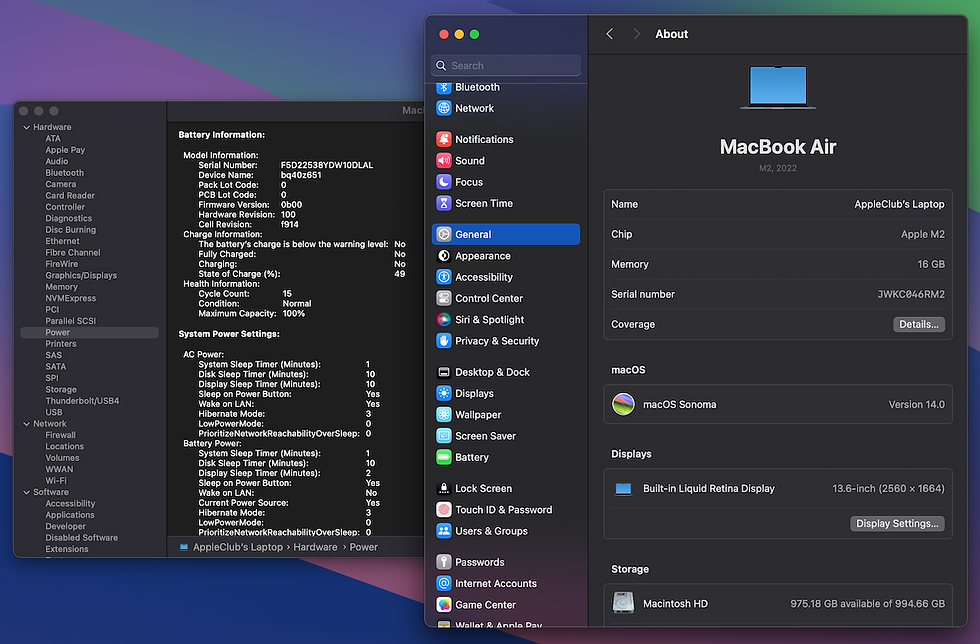Click Hardware in the path bar

pos(315,547)
